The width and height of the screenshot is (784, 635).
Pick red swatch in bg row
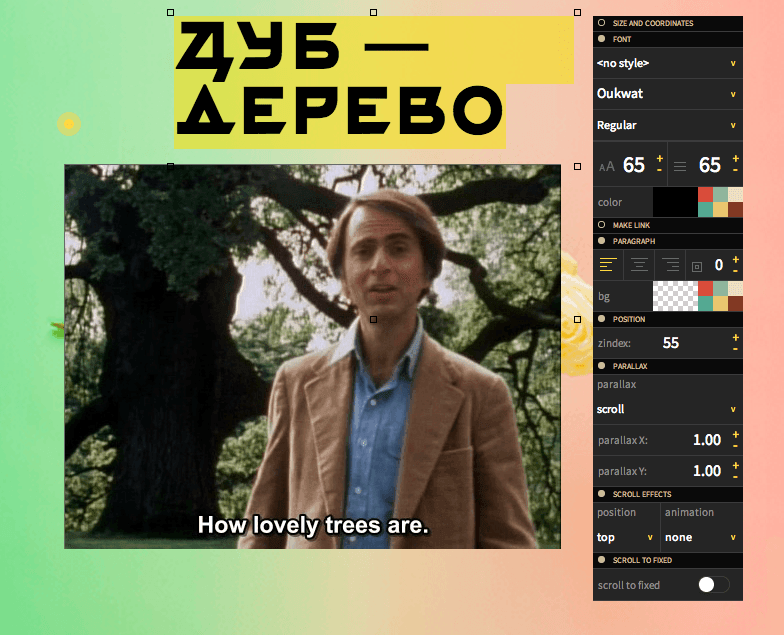[x=706, y=288]
